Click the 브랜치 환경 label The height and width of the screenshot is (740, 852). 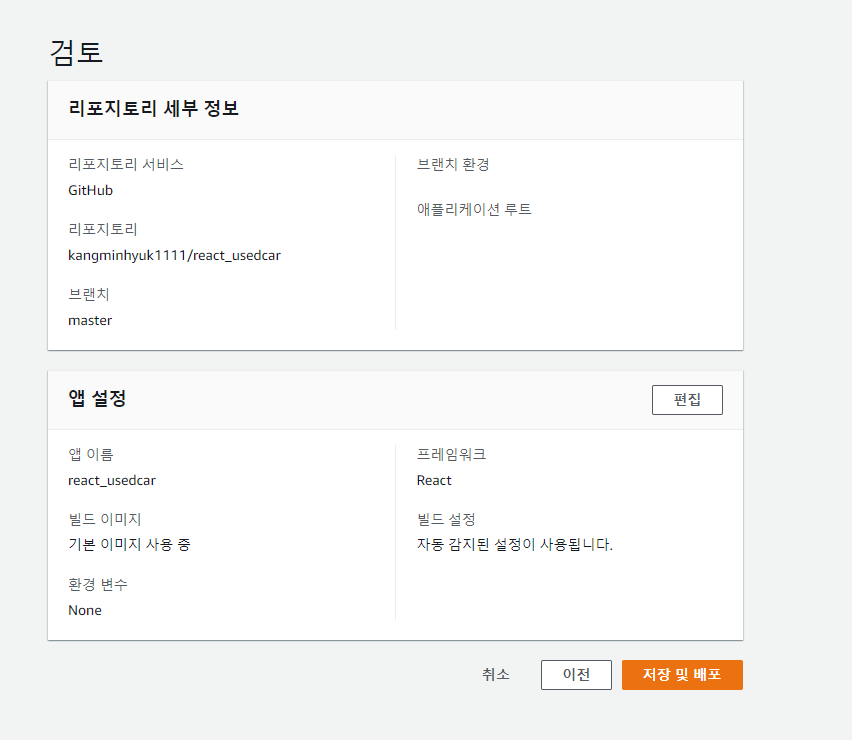[453, 164]
